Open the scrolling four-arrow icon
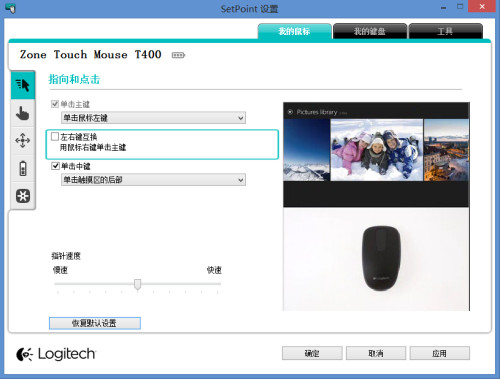500x379 pixels. tap(23, 141)
